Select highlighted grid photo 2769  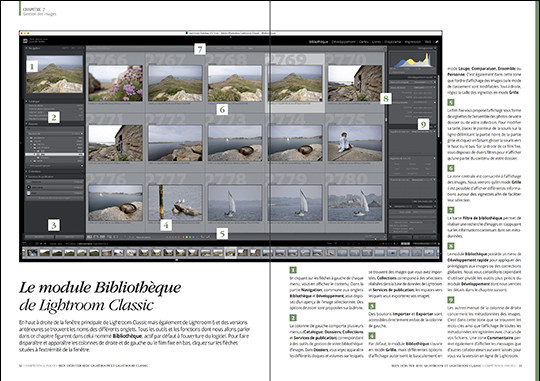point(295,83)
